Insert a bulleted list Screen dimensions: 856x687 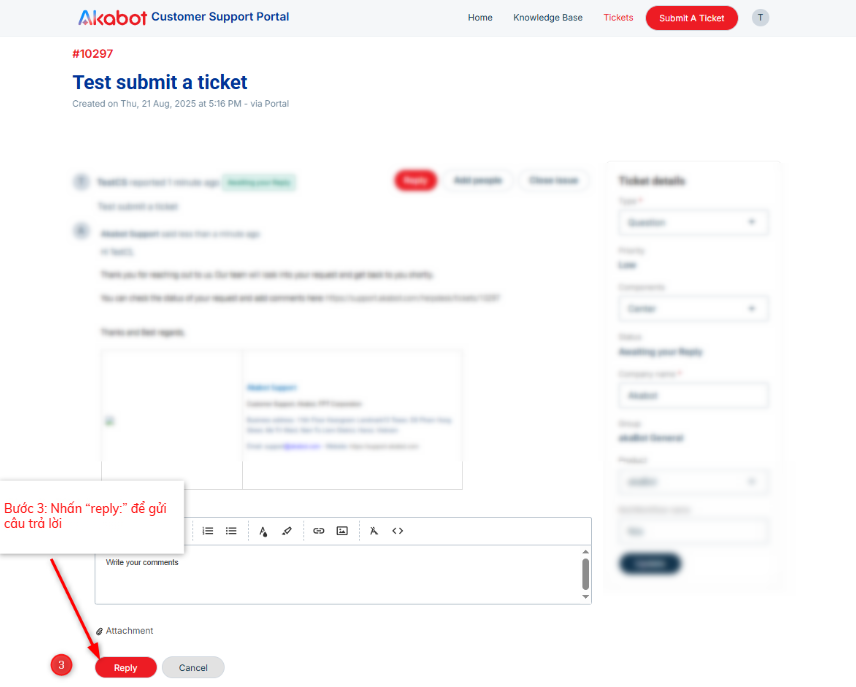(231, 531)
